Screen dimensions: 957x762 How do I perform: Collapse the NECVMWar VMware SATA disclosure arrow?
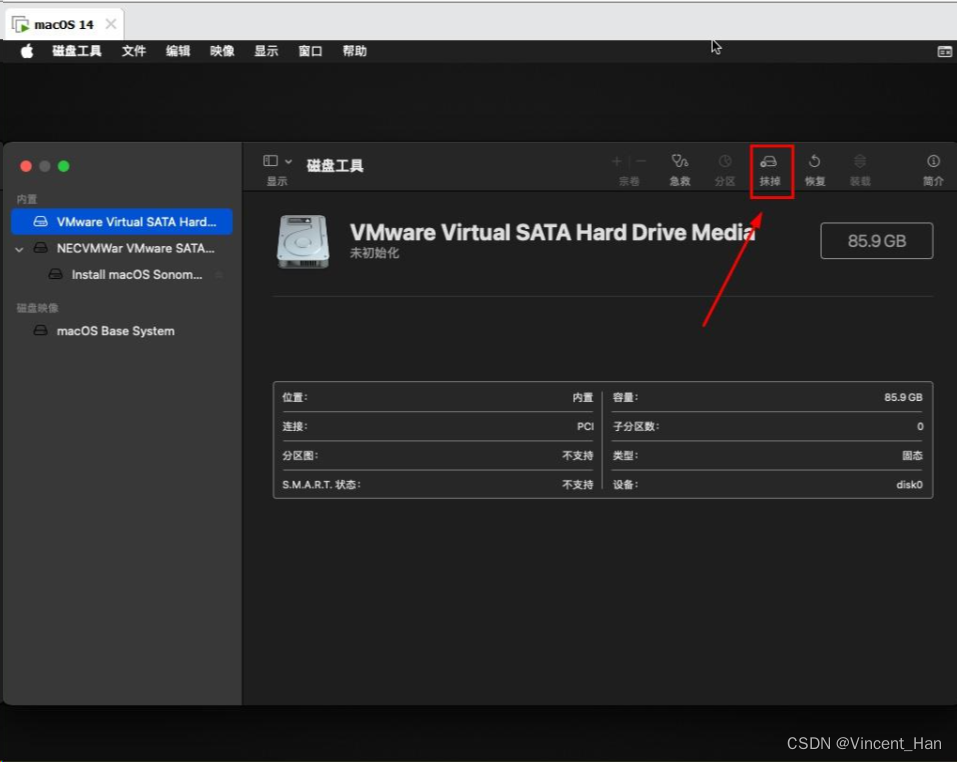click(x=20, y=249)
